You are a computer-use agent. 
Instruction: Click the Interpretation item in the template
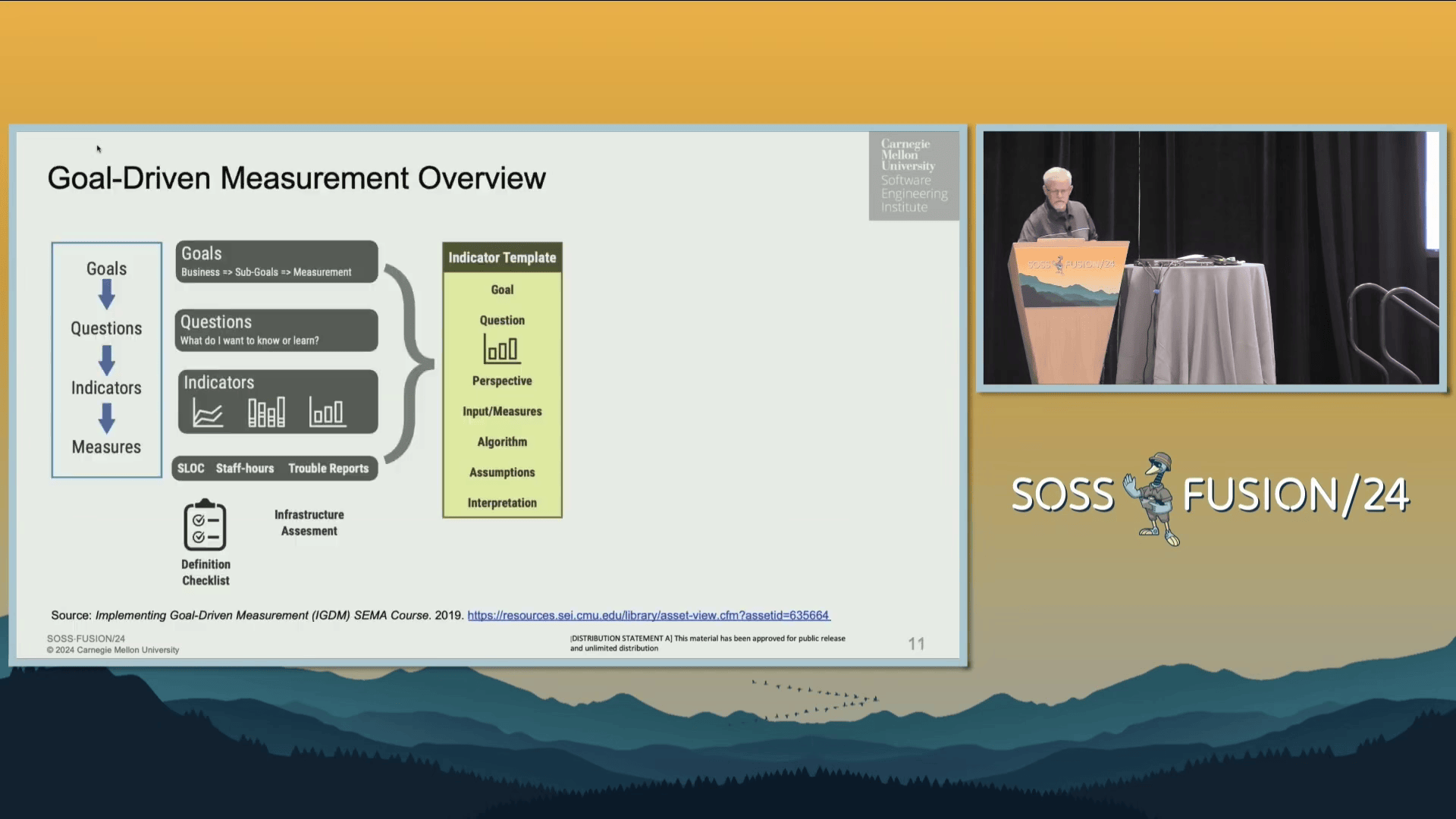click(502, 503)
